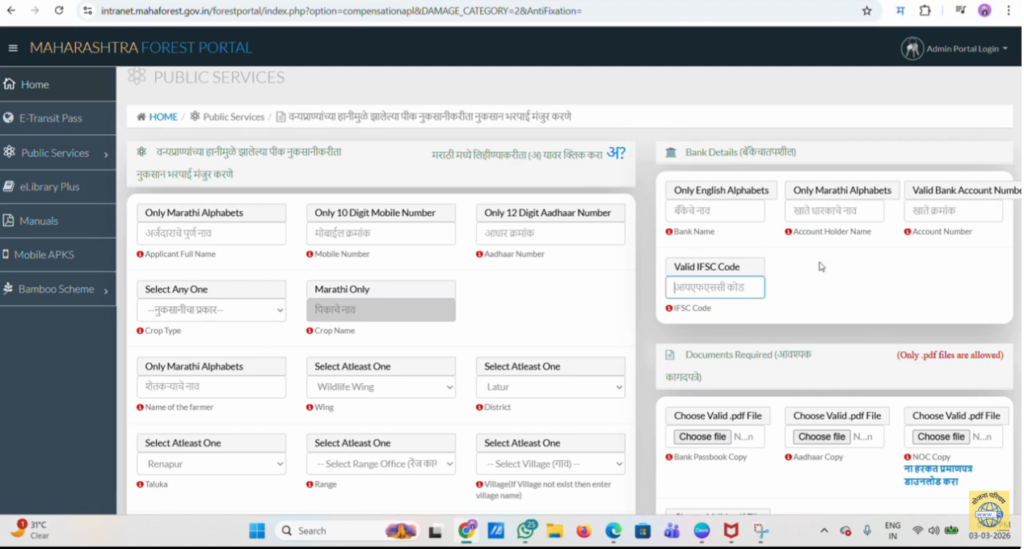Screen dimensions: 1024x549
Task: Expand the Taluka dropdown showing Renapur
Action: 211,464
